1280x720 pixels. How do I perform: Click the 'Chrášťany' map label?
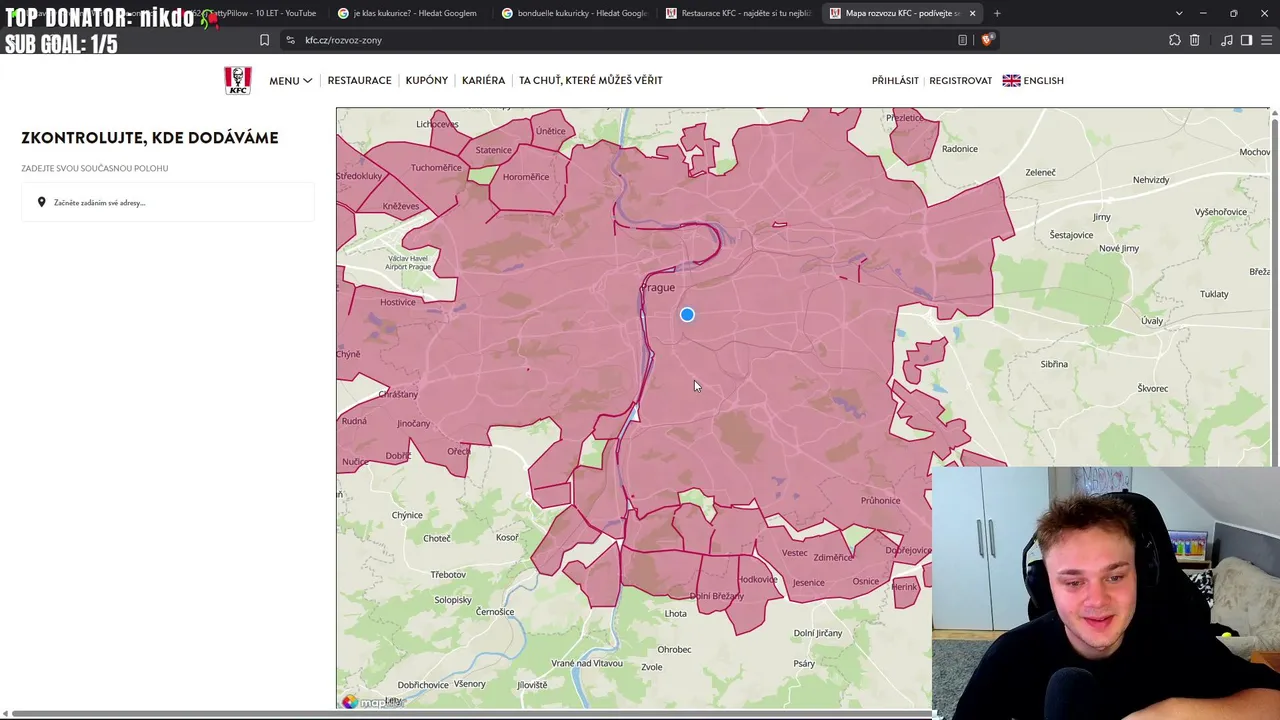click(398, 394)
